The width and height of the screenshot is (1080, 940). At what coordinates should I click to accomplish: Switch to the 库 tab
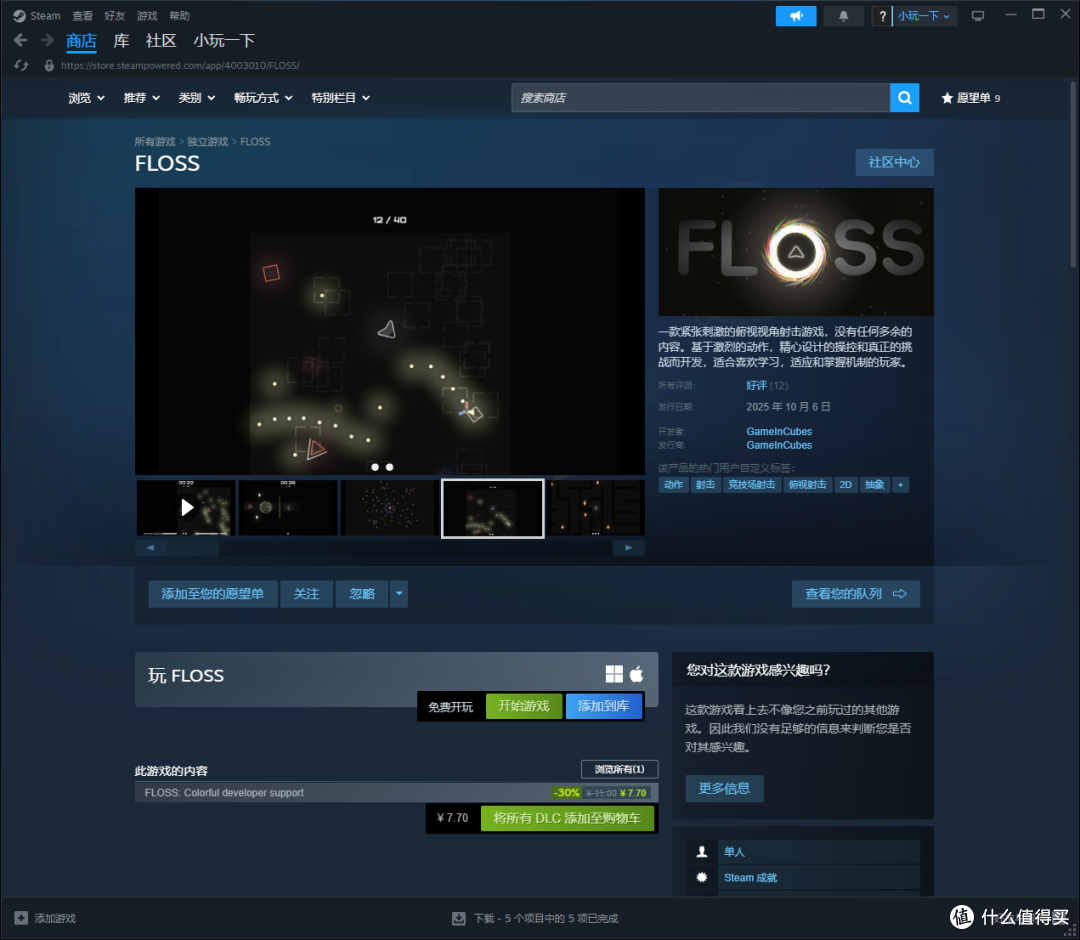click(x=121, y=41)
